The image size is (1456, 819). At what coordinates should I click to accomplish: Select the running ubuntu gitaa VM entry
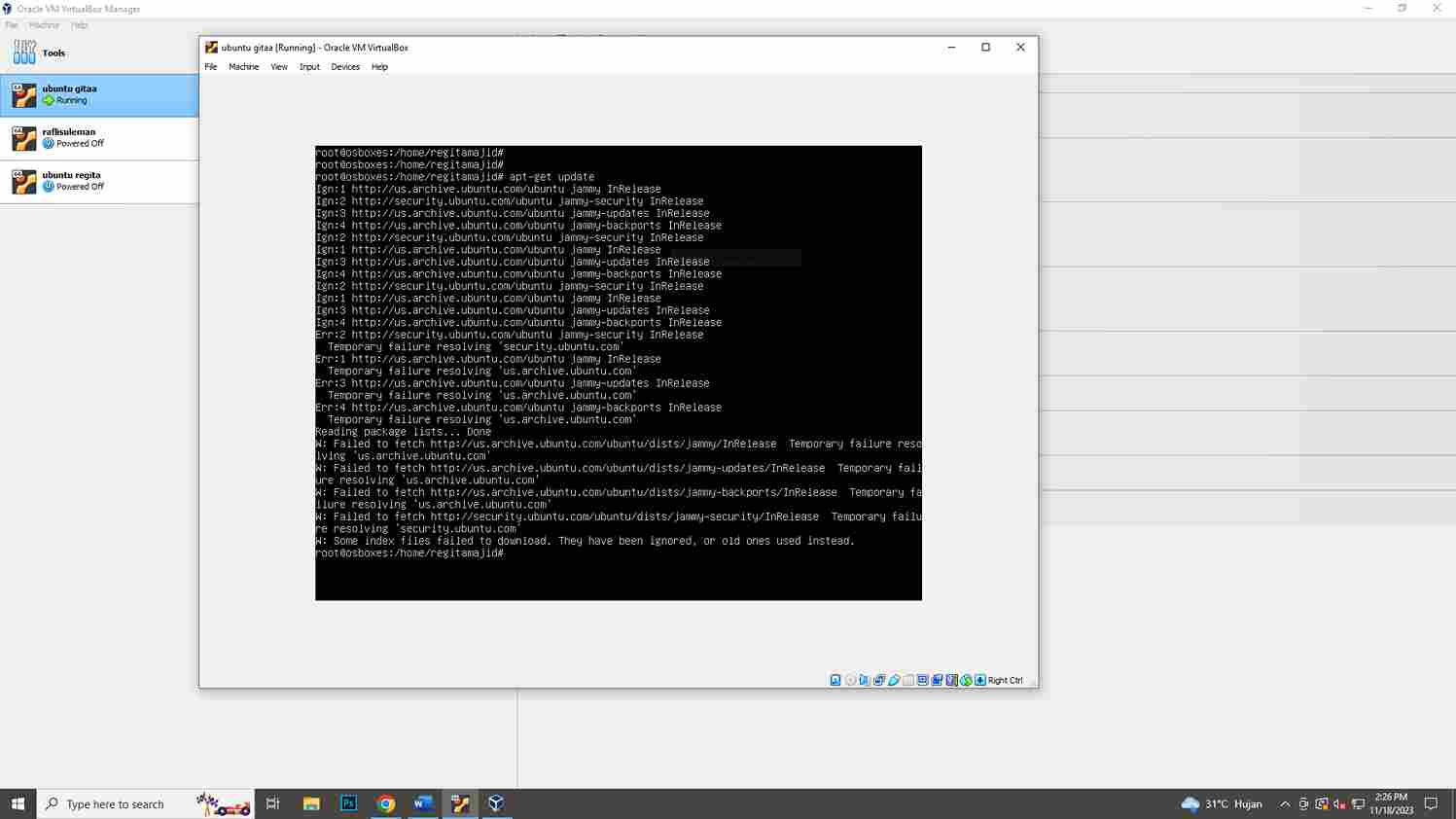pyautogui.click(x=99, y=95)
